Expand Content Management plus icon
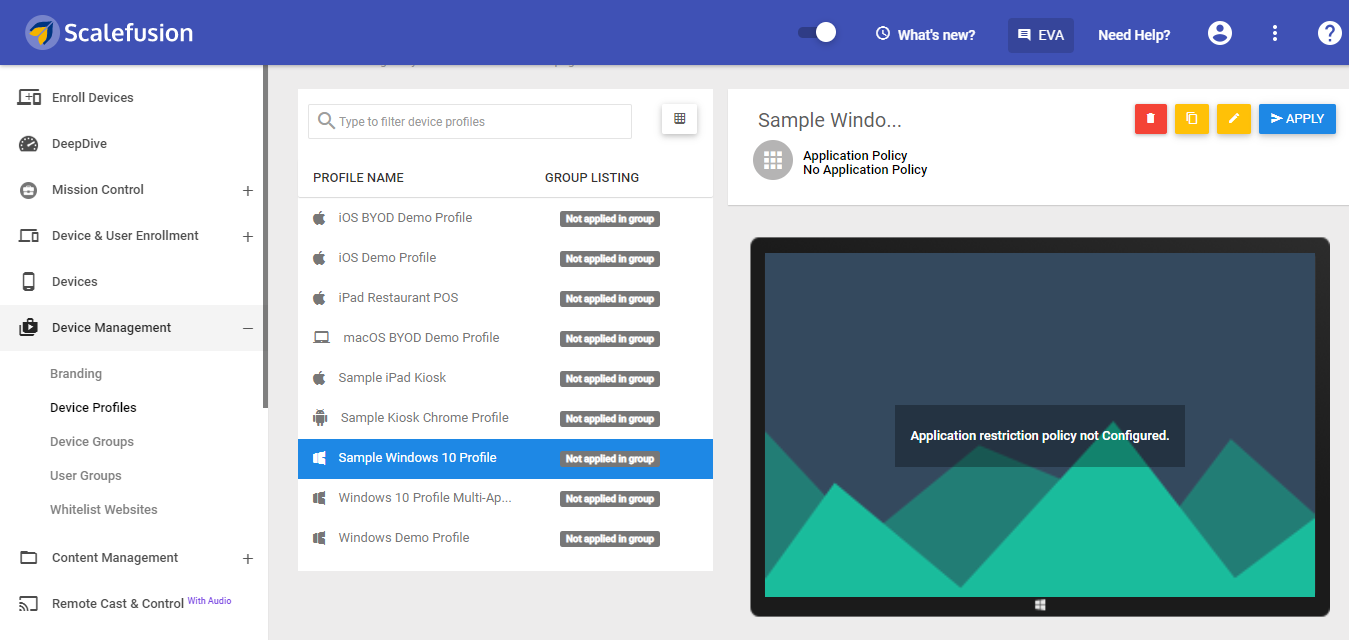The width and height of the screenshot is (1349, 640). pyautogui.click(x=248, y=558)
